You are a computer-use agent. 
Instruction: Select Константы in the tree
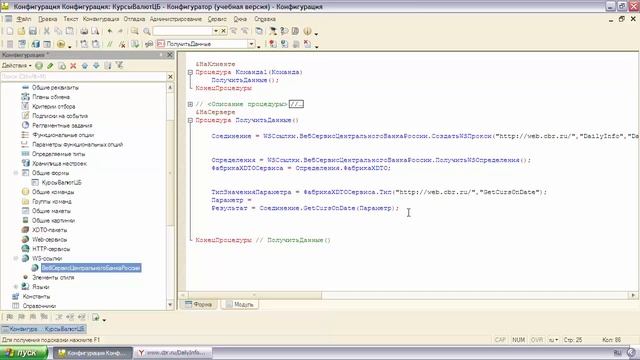point(36,296)
